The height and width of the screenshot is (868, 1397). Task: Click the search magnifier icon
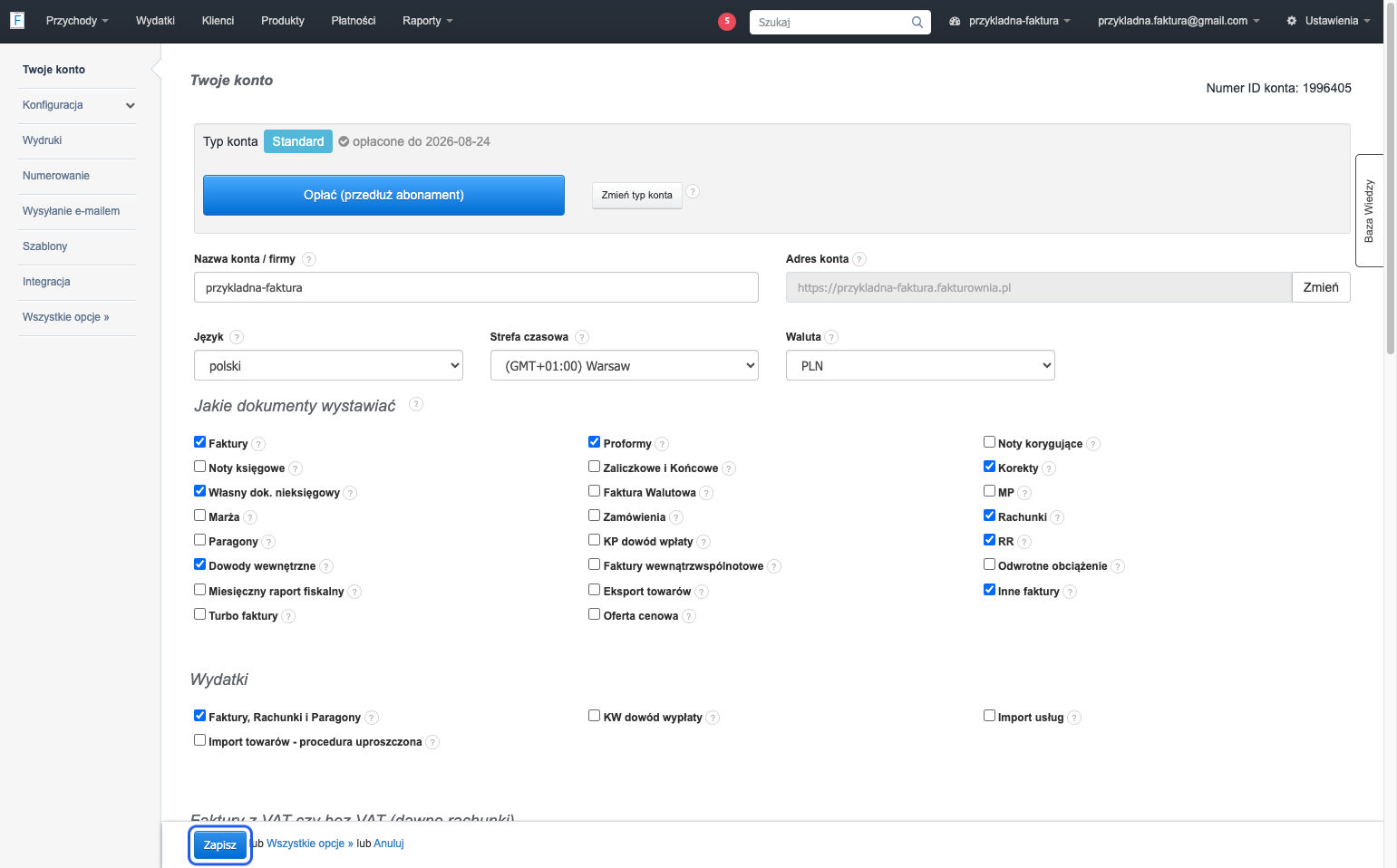(x=917, y=22)
